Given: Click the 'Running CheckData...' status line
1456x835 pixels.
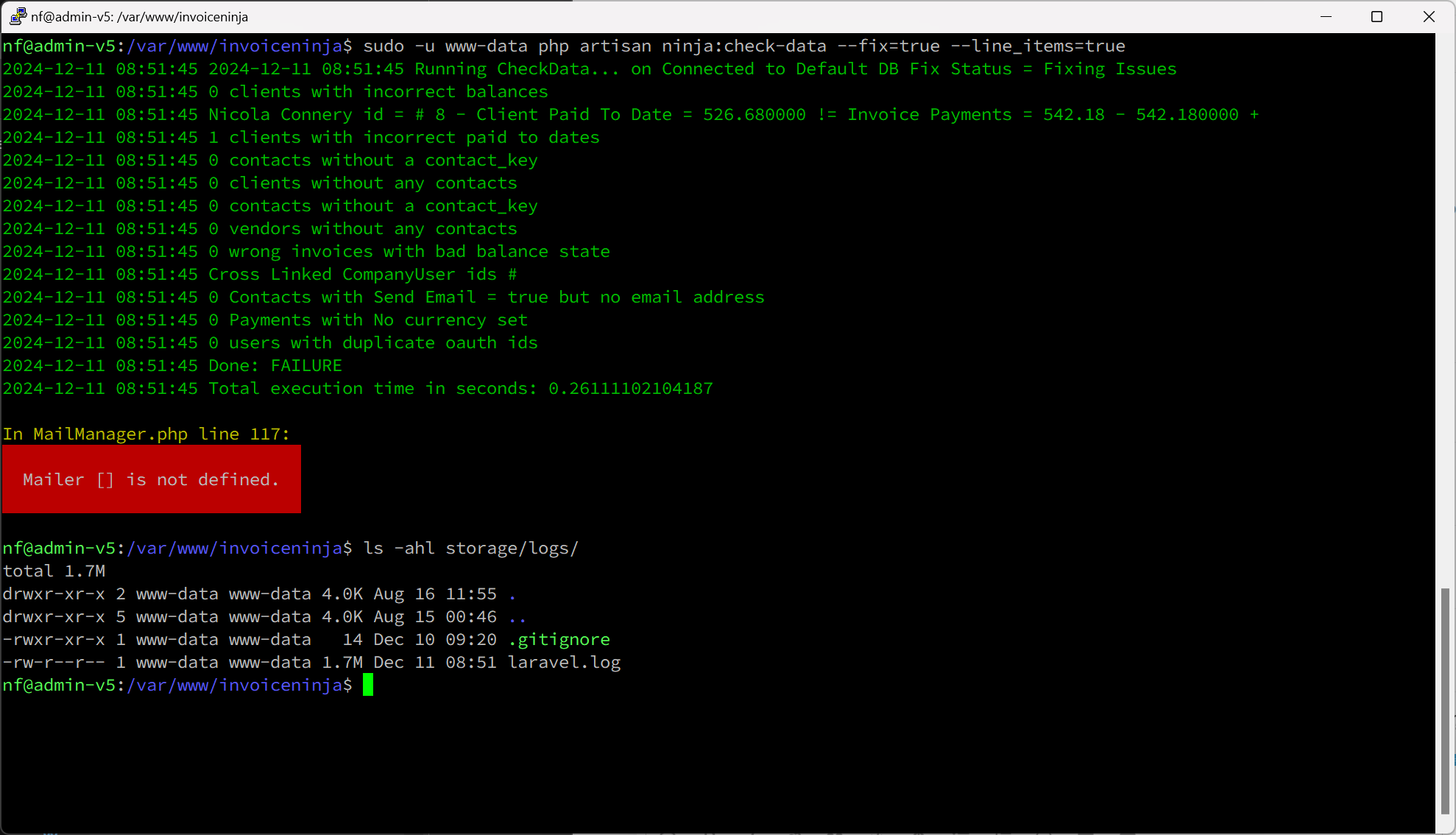Looking at the screenshot, I should click(590, 68).
